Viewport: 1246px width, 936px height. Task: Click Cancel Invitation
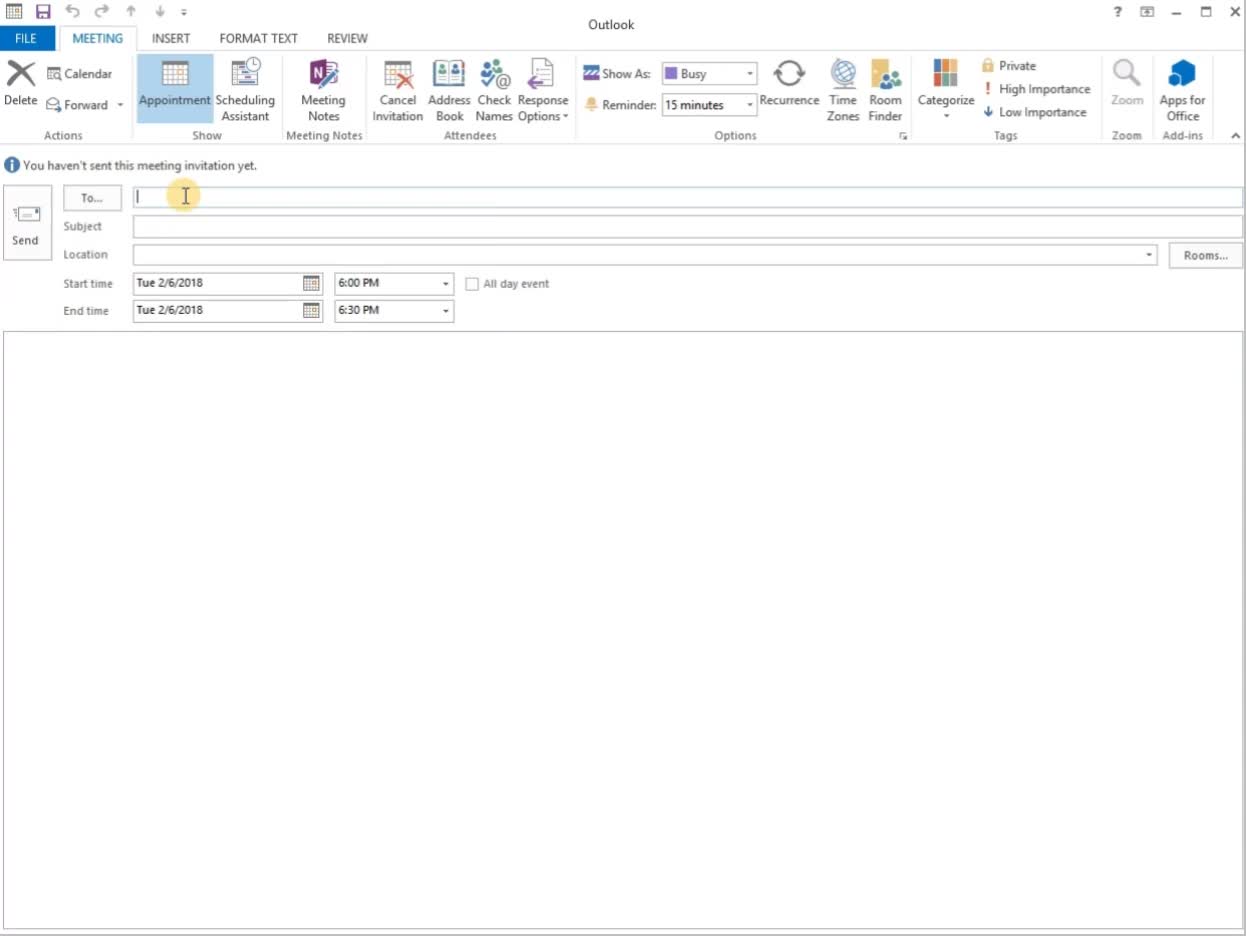pyautogui.click(x=398, y=88)
